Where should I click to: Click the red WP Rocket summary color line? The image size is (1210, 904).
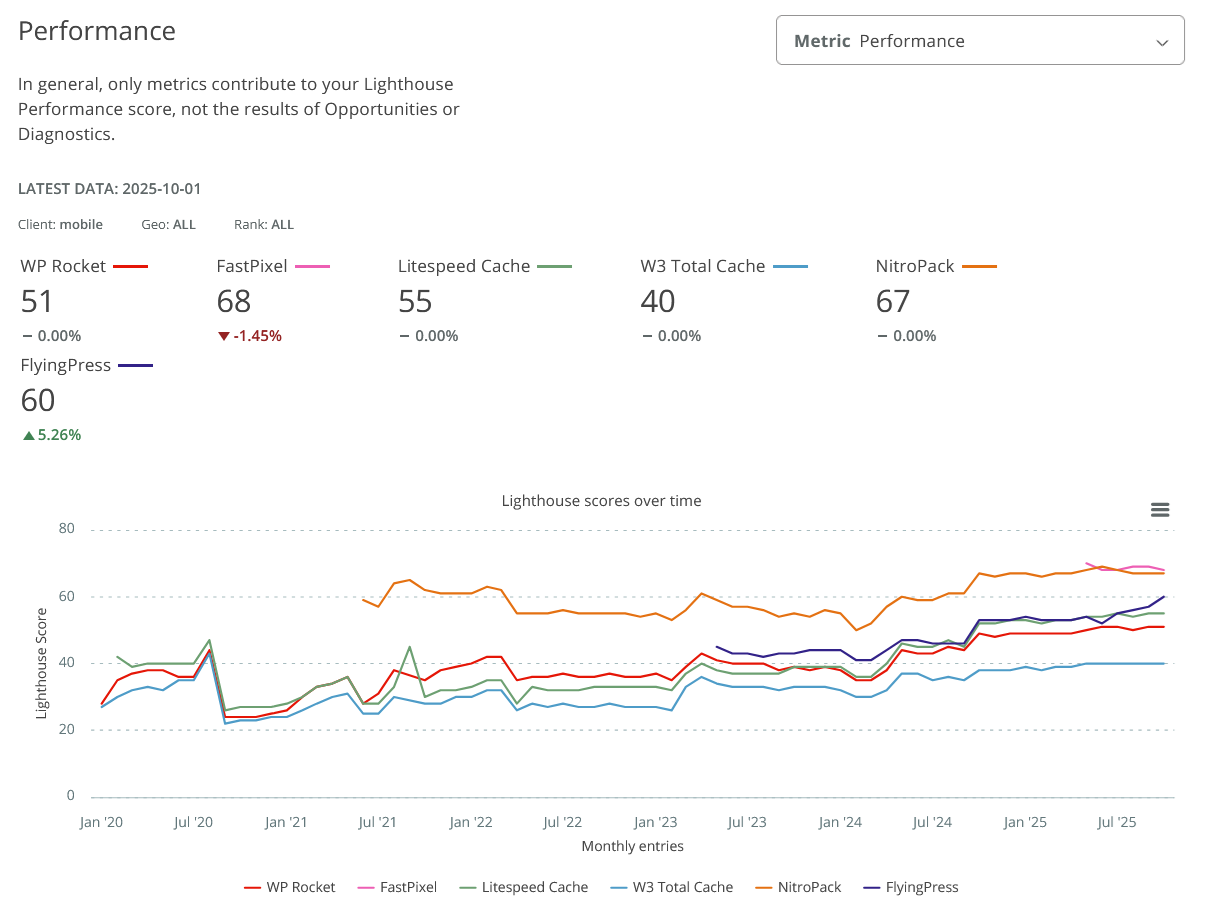click(x=130, y=267)
